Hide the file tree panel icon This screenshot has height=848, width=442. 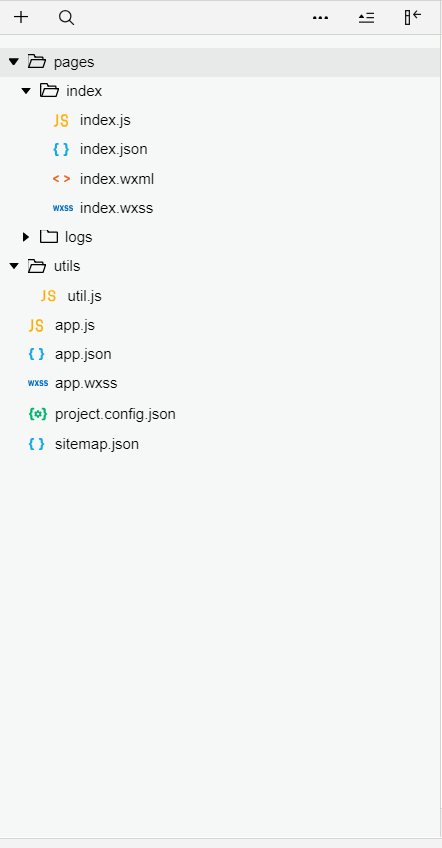coord(412,17)
